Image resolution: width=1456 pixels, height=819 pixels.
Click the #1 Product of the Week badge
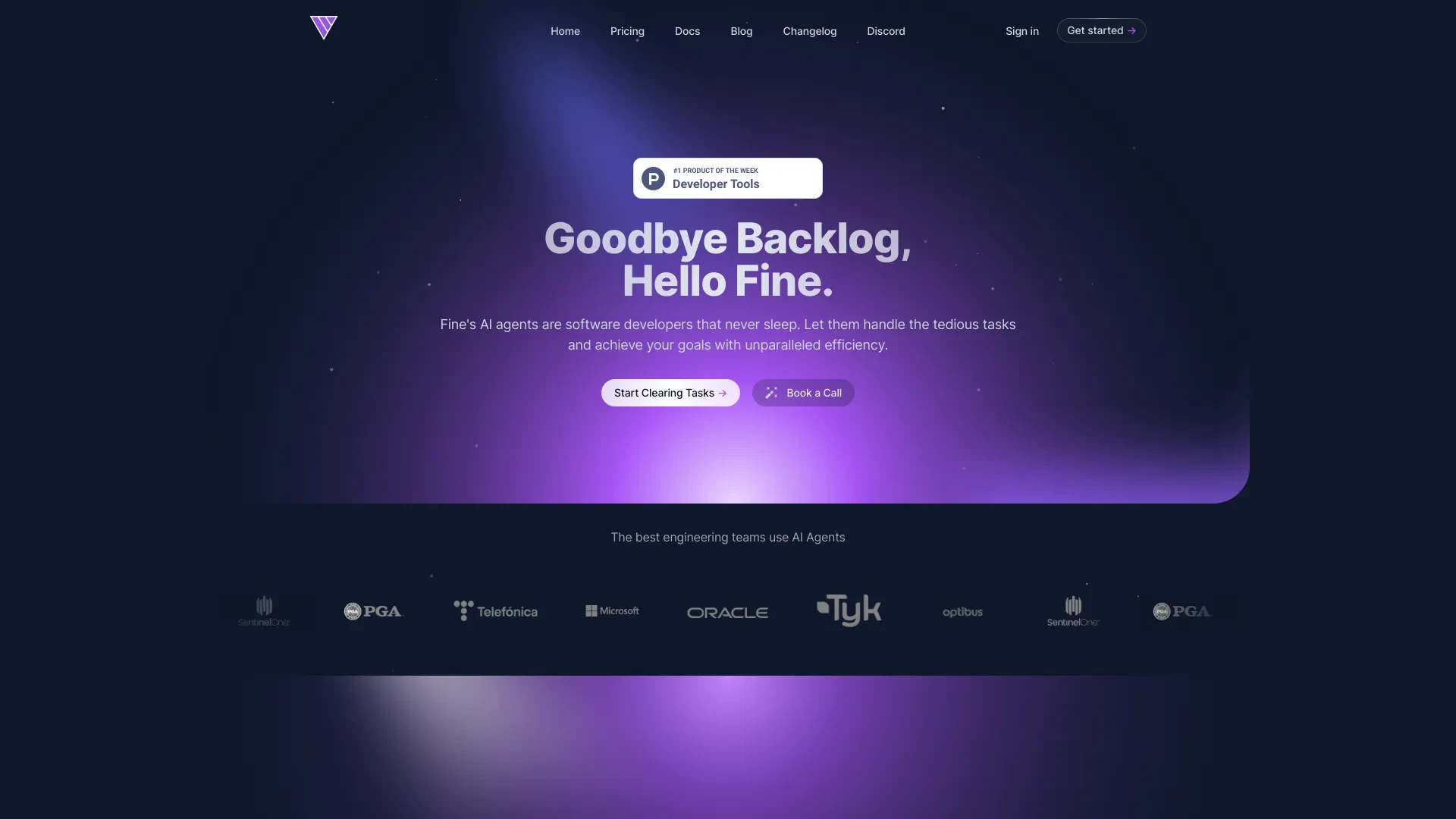[728, 177]
